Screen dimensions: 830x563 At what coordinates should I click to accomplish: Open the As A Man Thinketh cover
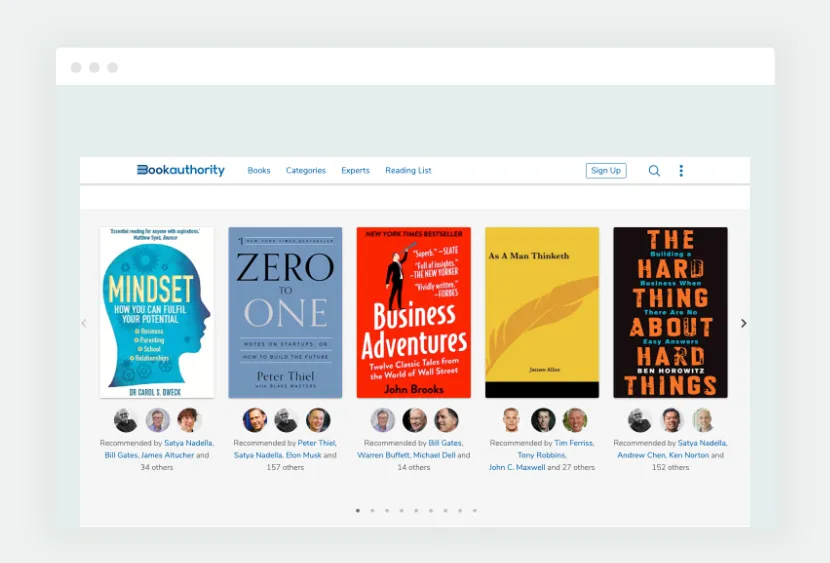coord(542,312)
